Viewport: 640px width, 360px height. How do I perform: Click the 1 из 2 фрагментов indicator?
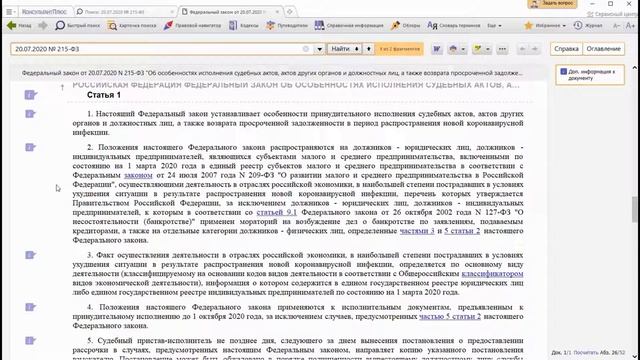click(x=400, y=49)
